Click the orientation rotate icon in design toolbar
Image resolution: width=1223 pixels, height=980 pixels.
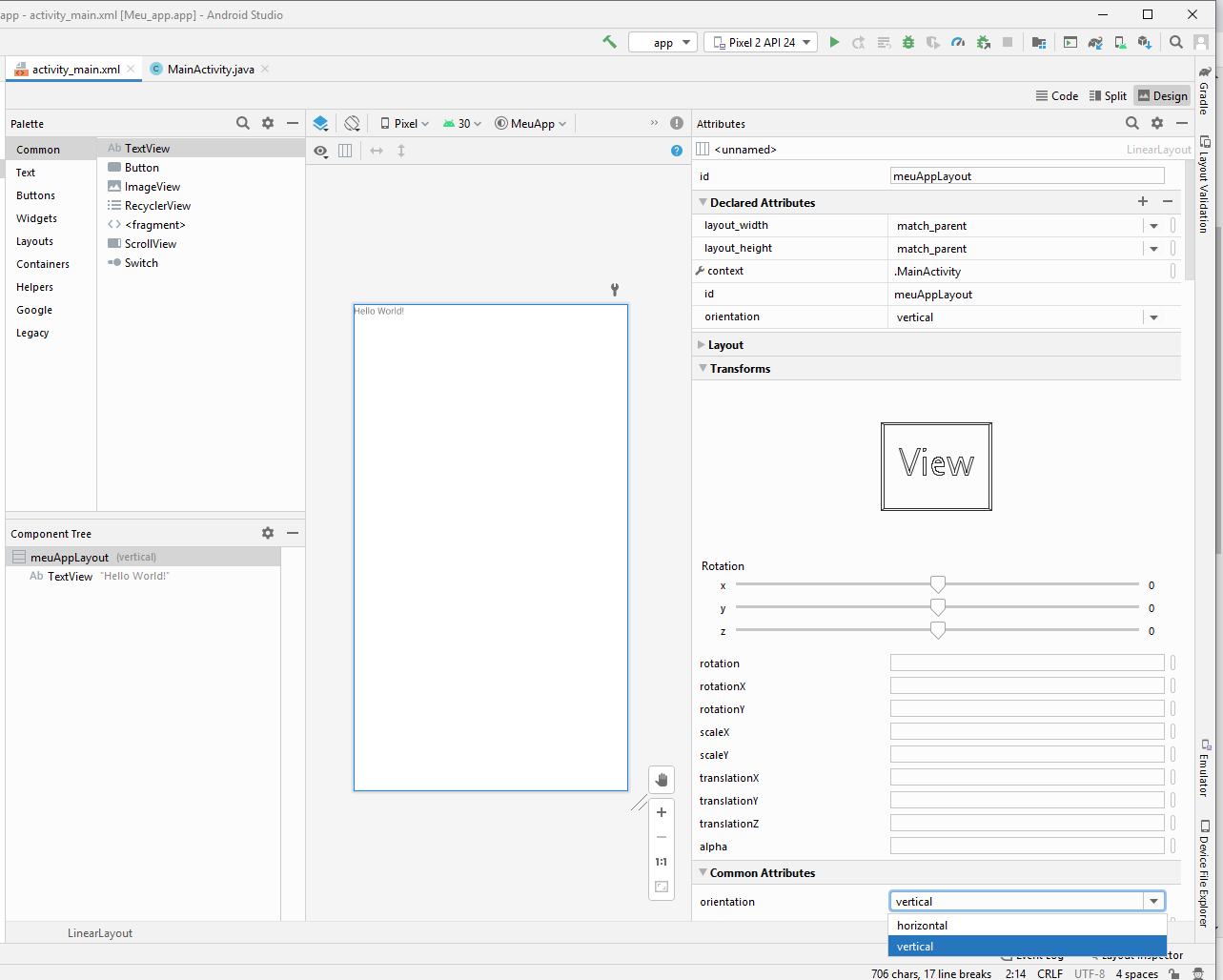[352, 123]
